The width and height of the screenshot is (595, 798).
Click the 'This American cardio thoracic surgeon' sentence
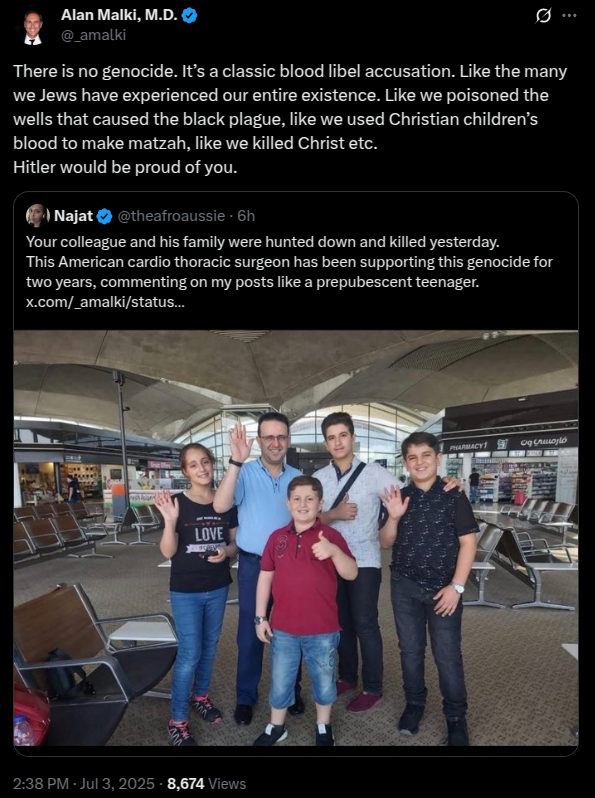pos(289,272)
